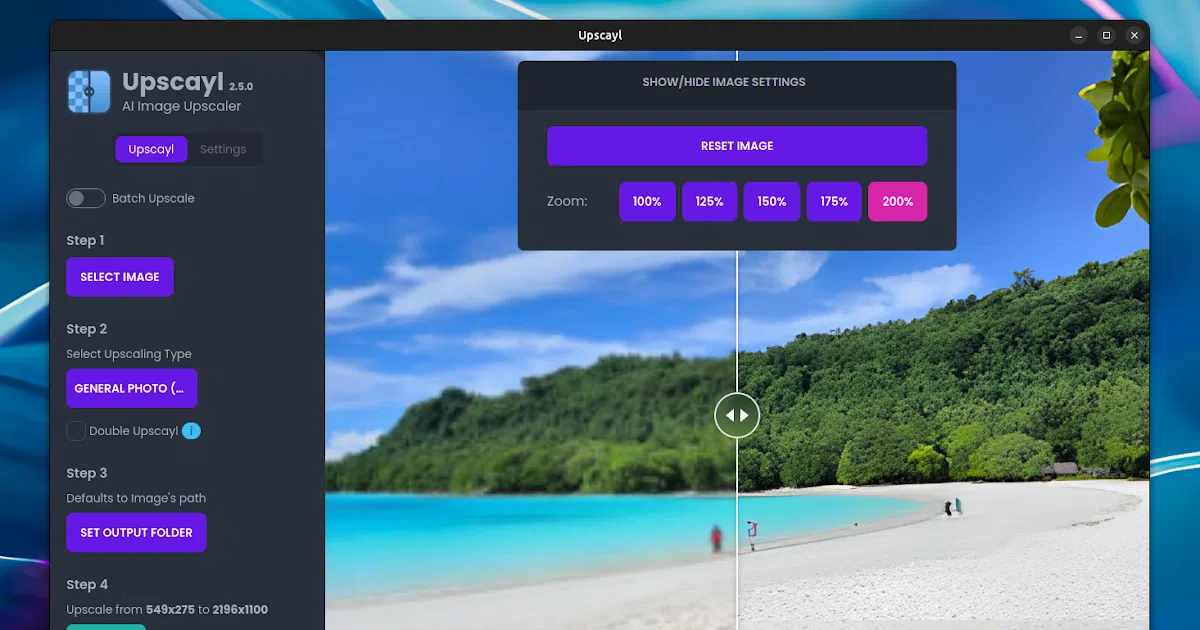Viewport: 1200px width, 630px height.
Task: Maximize the Upscayl window
Action: click(1106, 35)
